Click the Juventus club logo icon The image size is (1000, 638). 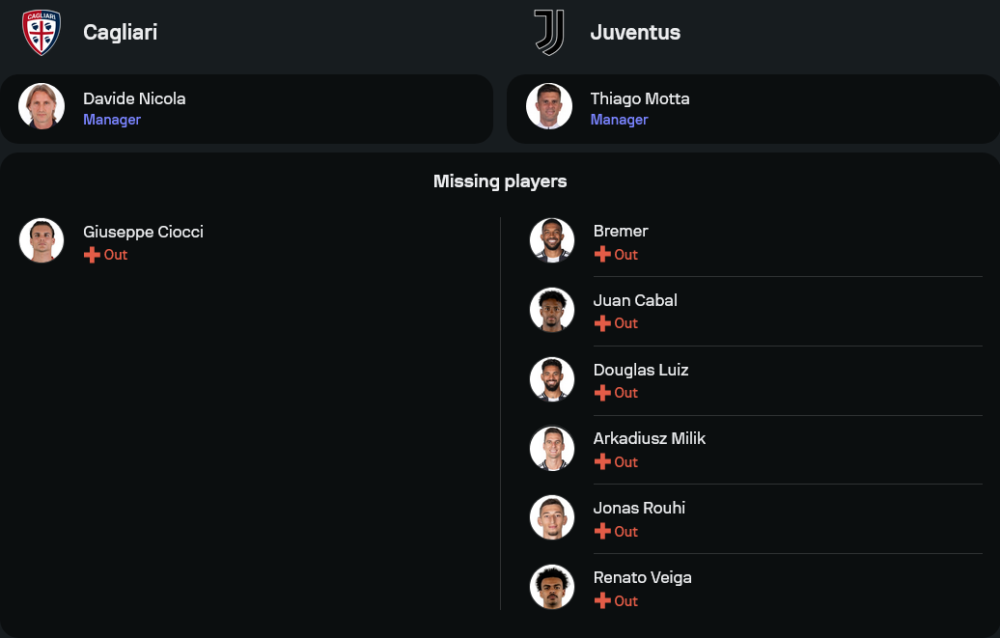tap(549, 32)
